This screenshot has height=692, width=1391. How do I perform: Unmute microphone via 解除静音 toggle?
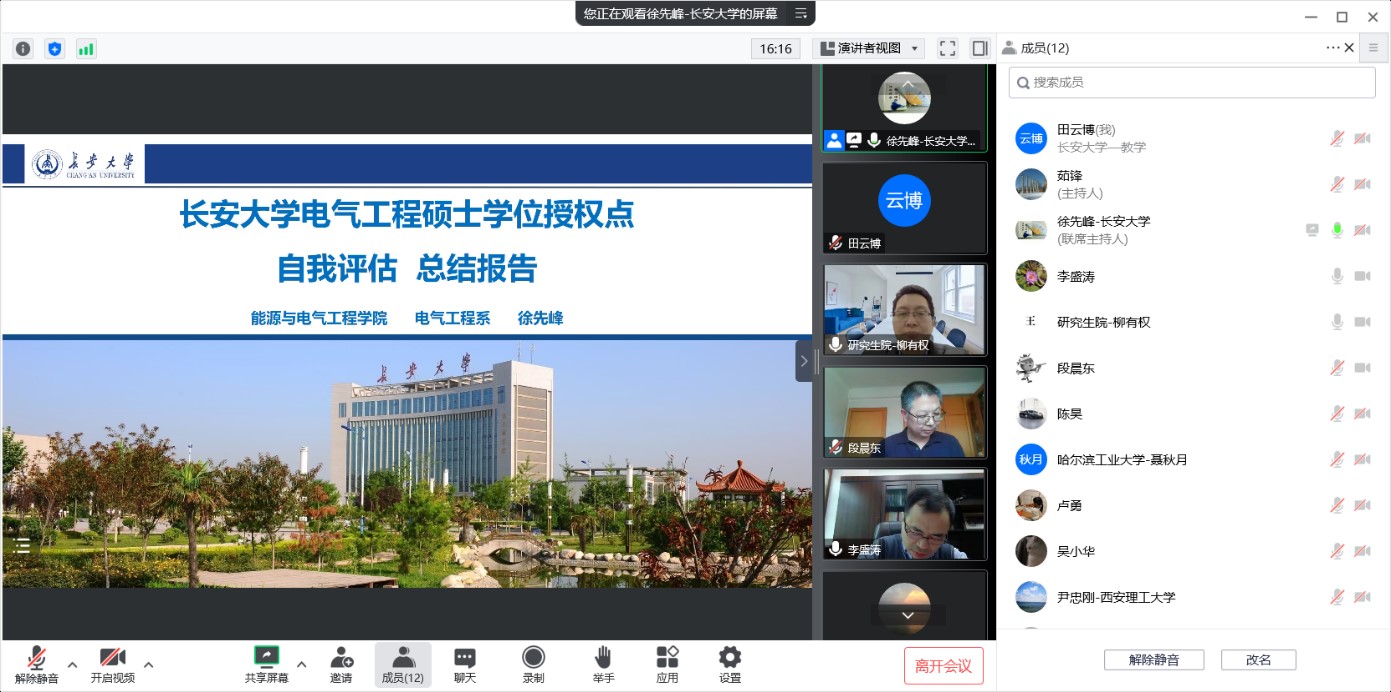click(37, 665)
